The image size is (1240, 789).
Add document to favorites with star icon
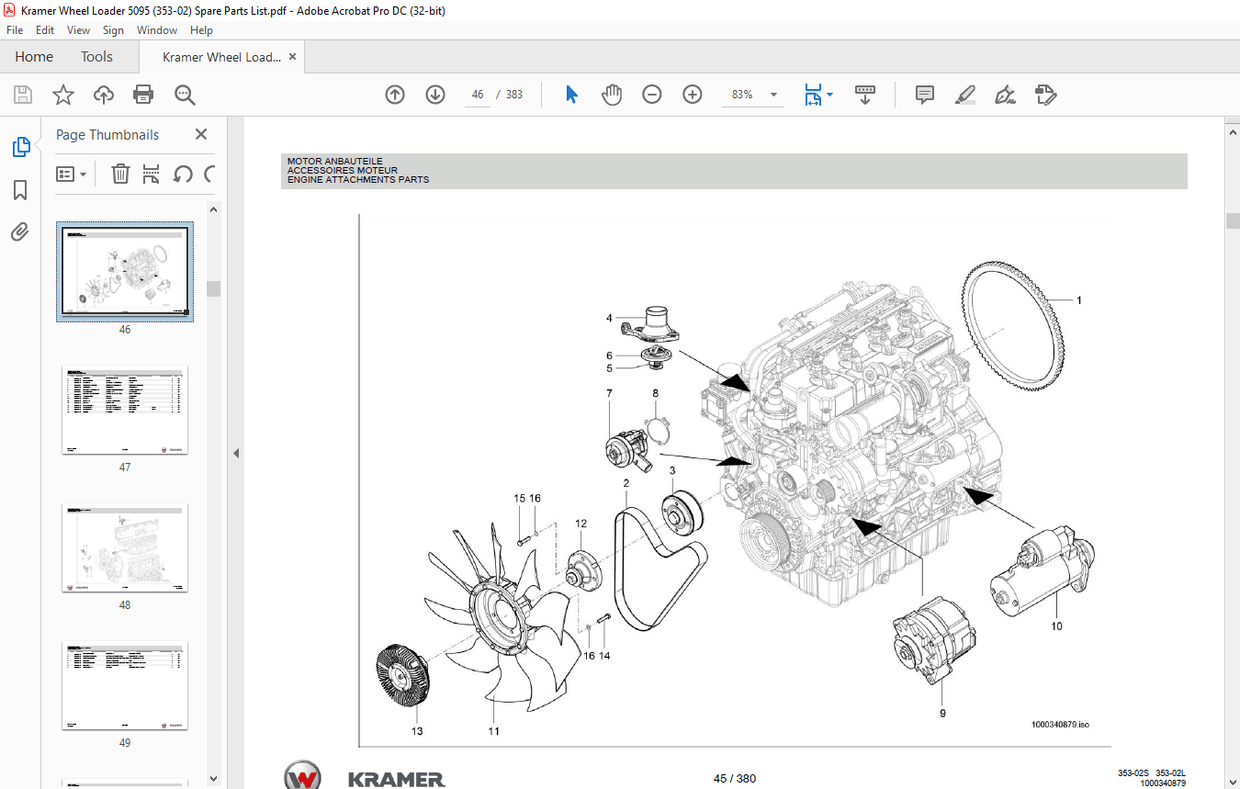[63, 94]
